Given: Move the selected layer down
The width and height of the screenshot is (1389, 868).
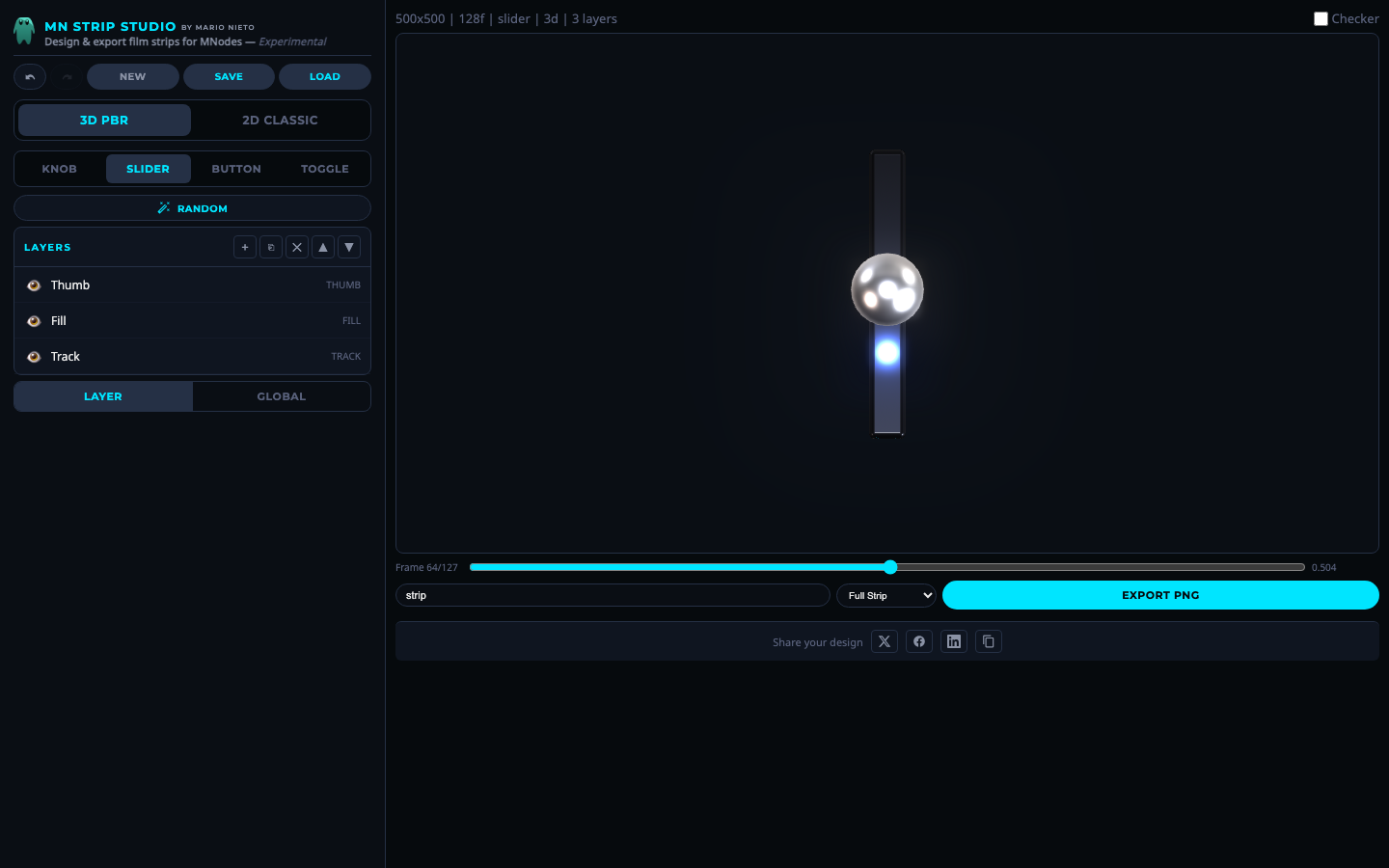Looking at the screenshot, I should pos(349,247).
